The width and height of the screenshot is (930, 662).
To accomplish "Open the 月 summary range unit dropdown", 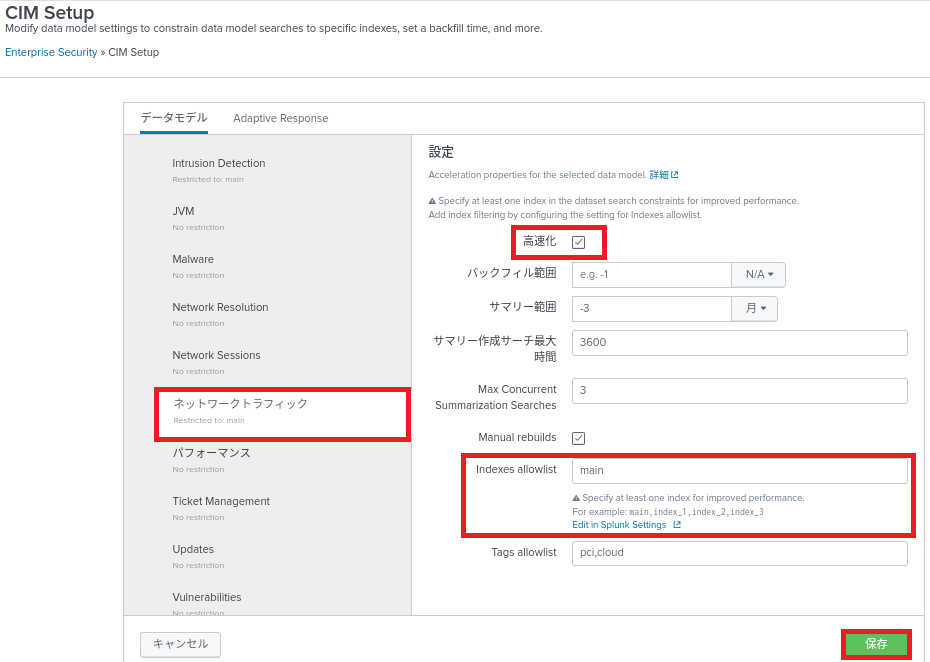I will 755,309.
